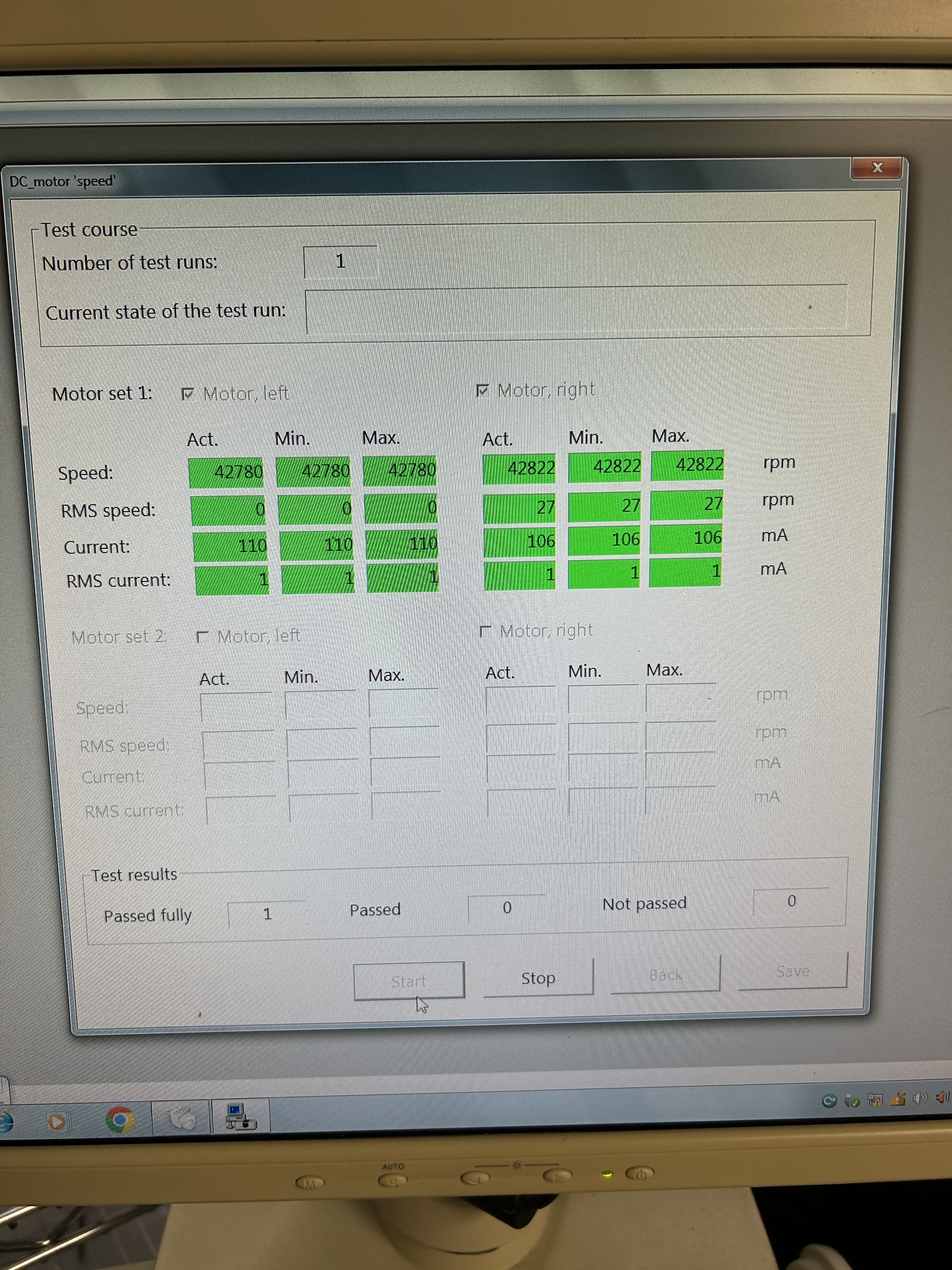
Task: Click the Save button
Action: [x=792, y=971]
